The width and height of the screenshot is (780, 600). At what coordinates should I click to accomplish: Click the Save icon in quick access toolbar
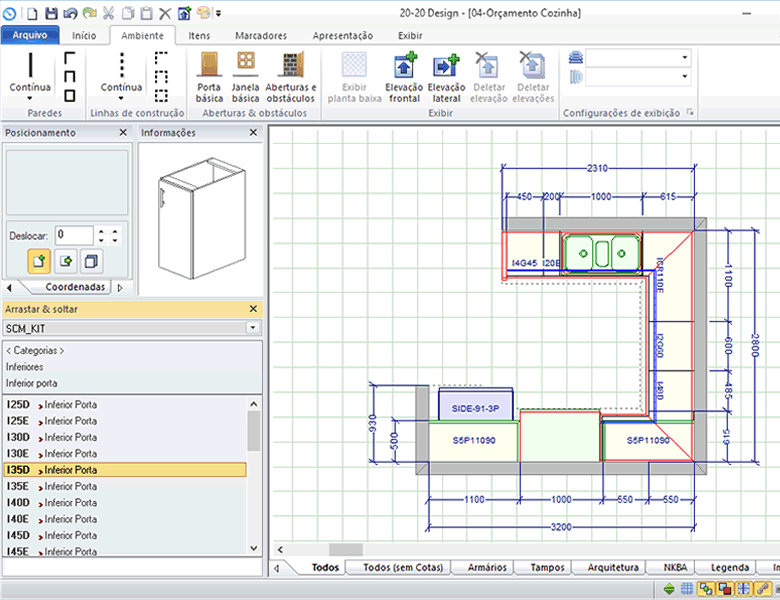click(x=51, y=14)
